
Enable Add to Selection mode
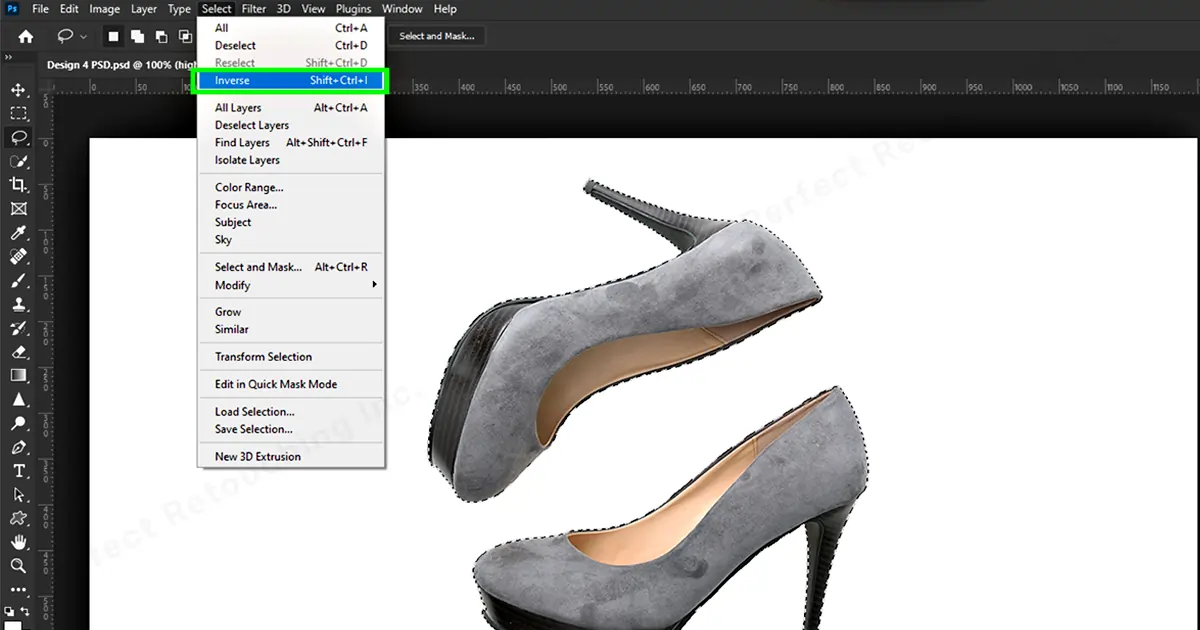(x=137, y=36)
